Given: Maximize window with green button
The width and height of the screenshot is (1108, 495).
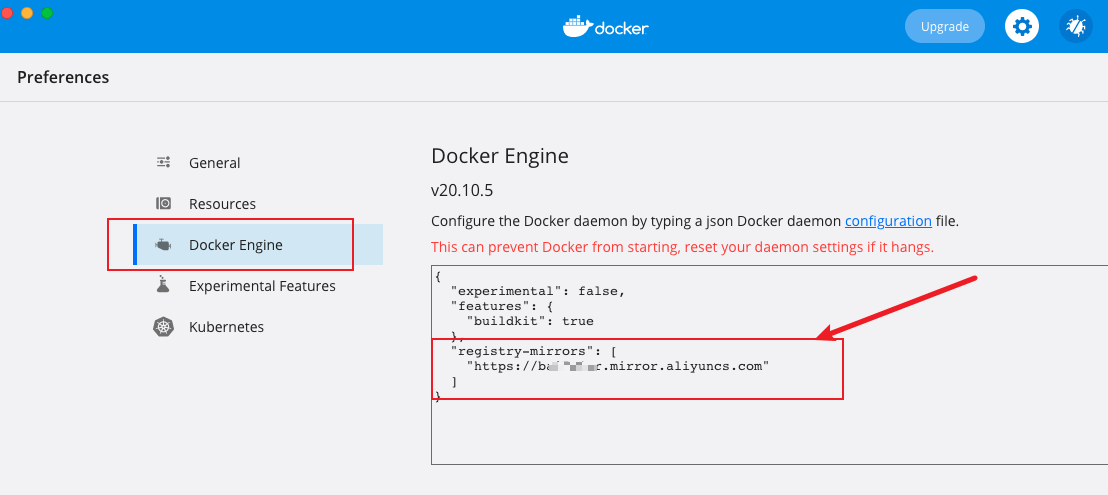Looking at the screenshot, I should click(x=47, y=13).
